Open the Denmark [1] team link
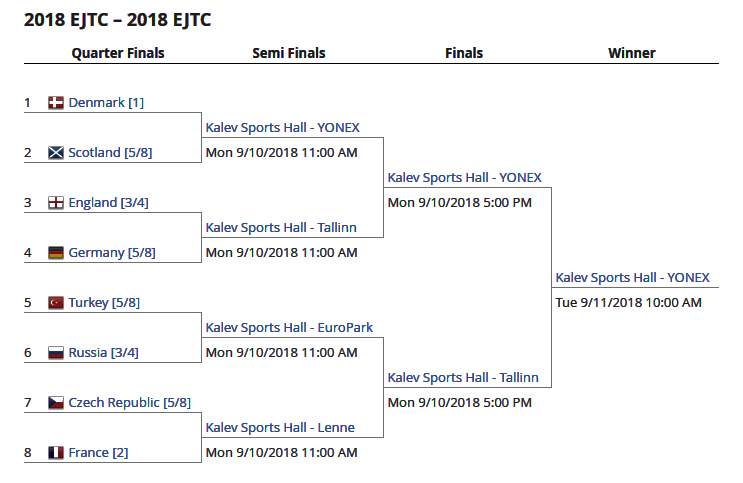Viewport: 743px width, 483px height. pyautogui.click(x=106, y=103)
